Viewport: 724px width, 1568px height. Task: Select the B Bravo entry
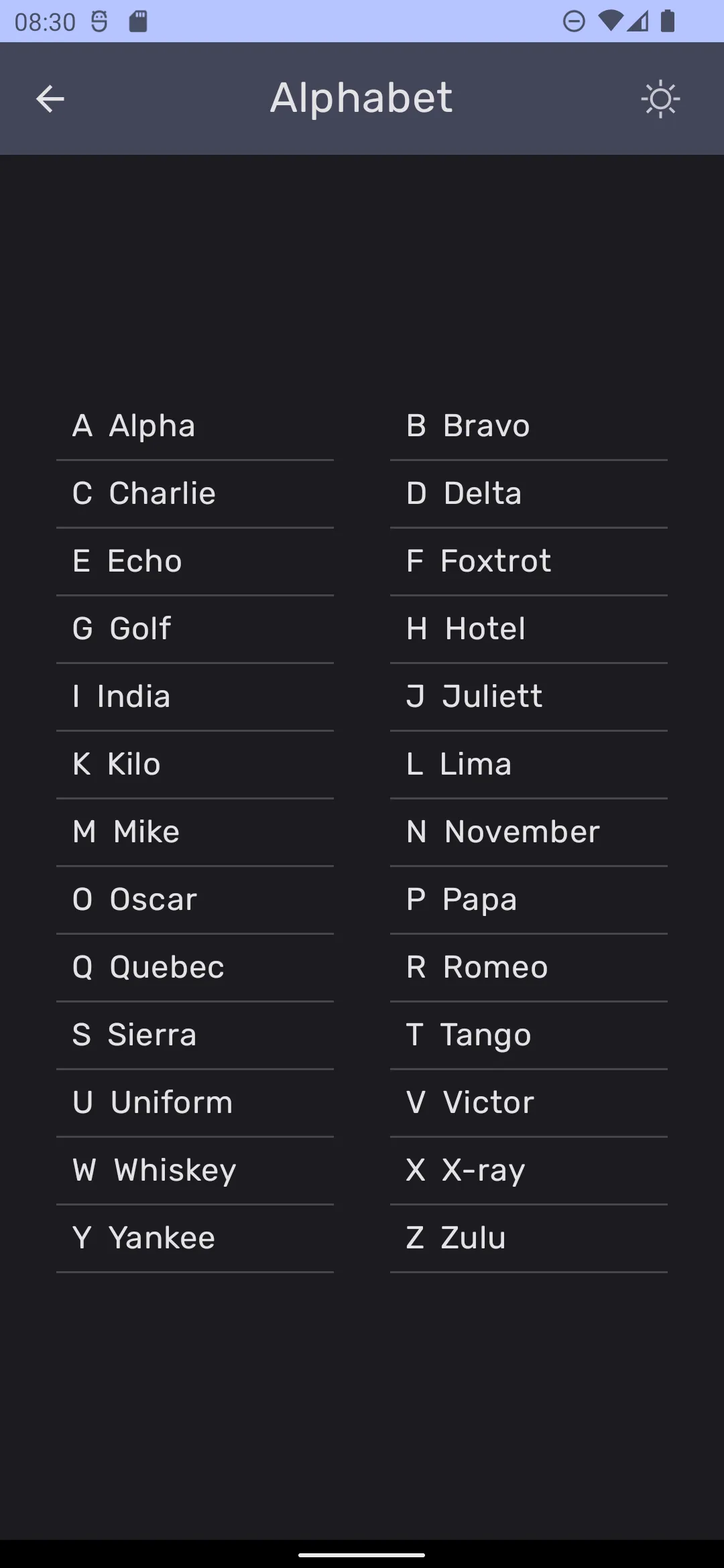point(529,426)
